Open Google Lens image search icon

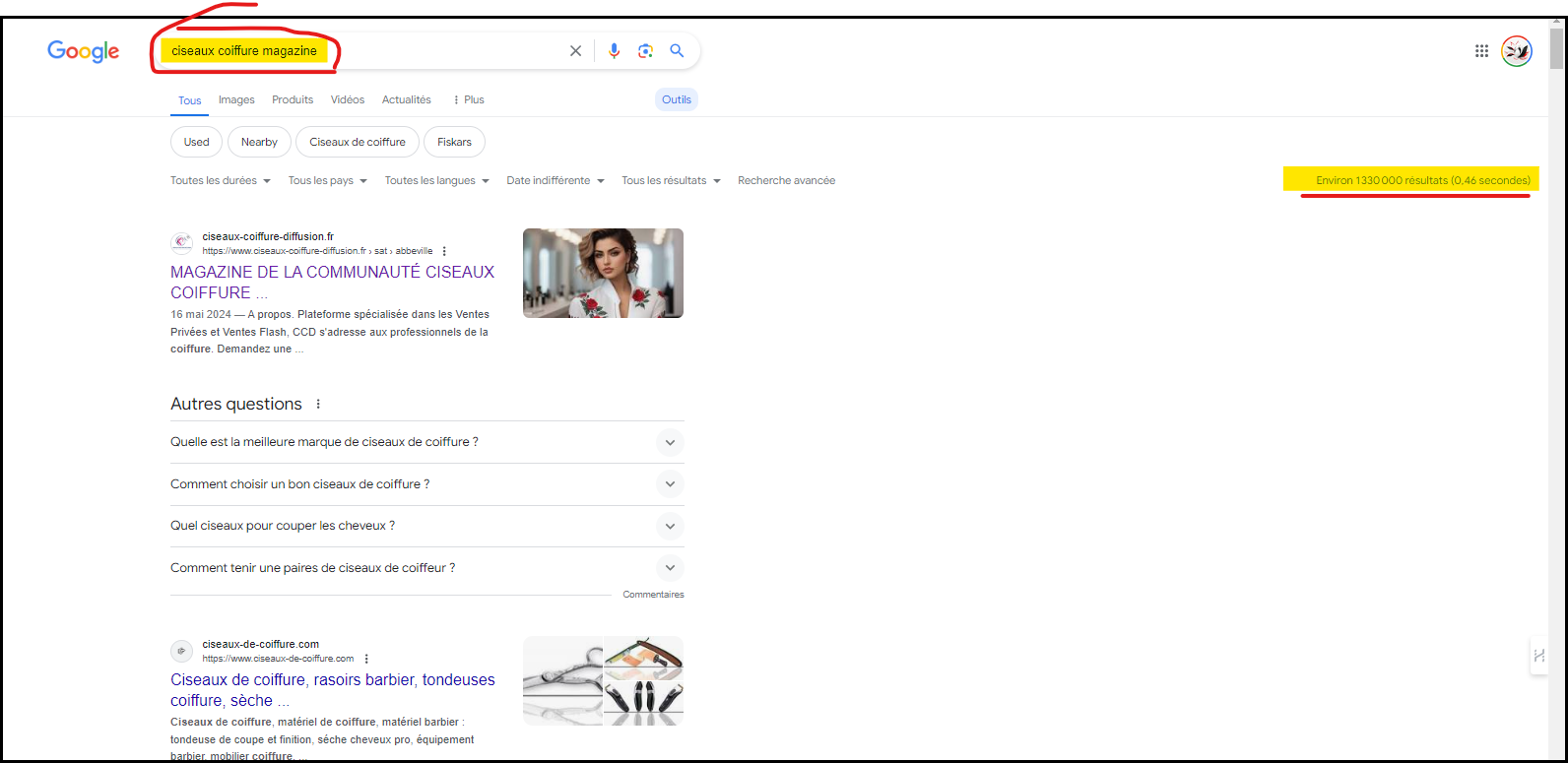tap(645, 51)
